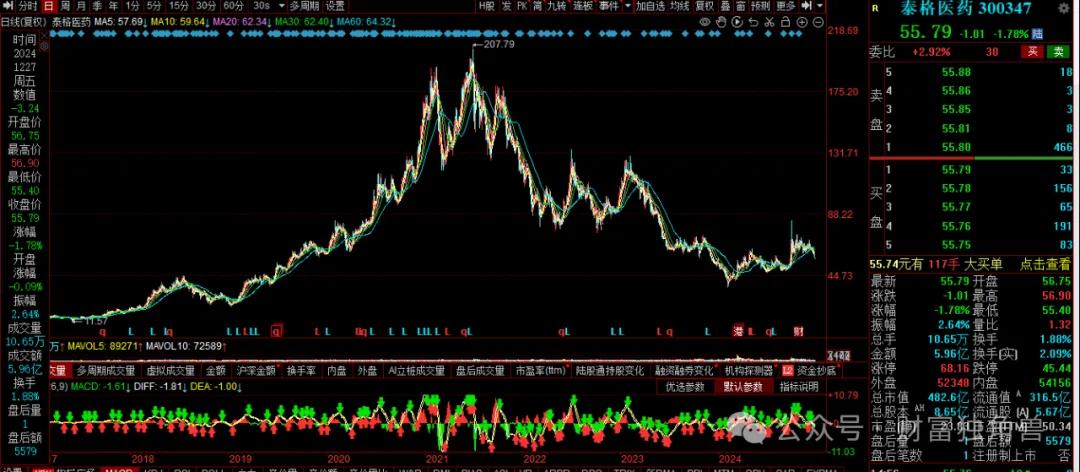Select the hand pan tool icon

(x=721, y=21)
